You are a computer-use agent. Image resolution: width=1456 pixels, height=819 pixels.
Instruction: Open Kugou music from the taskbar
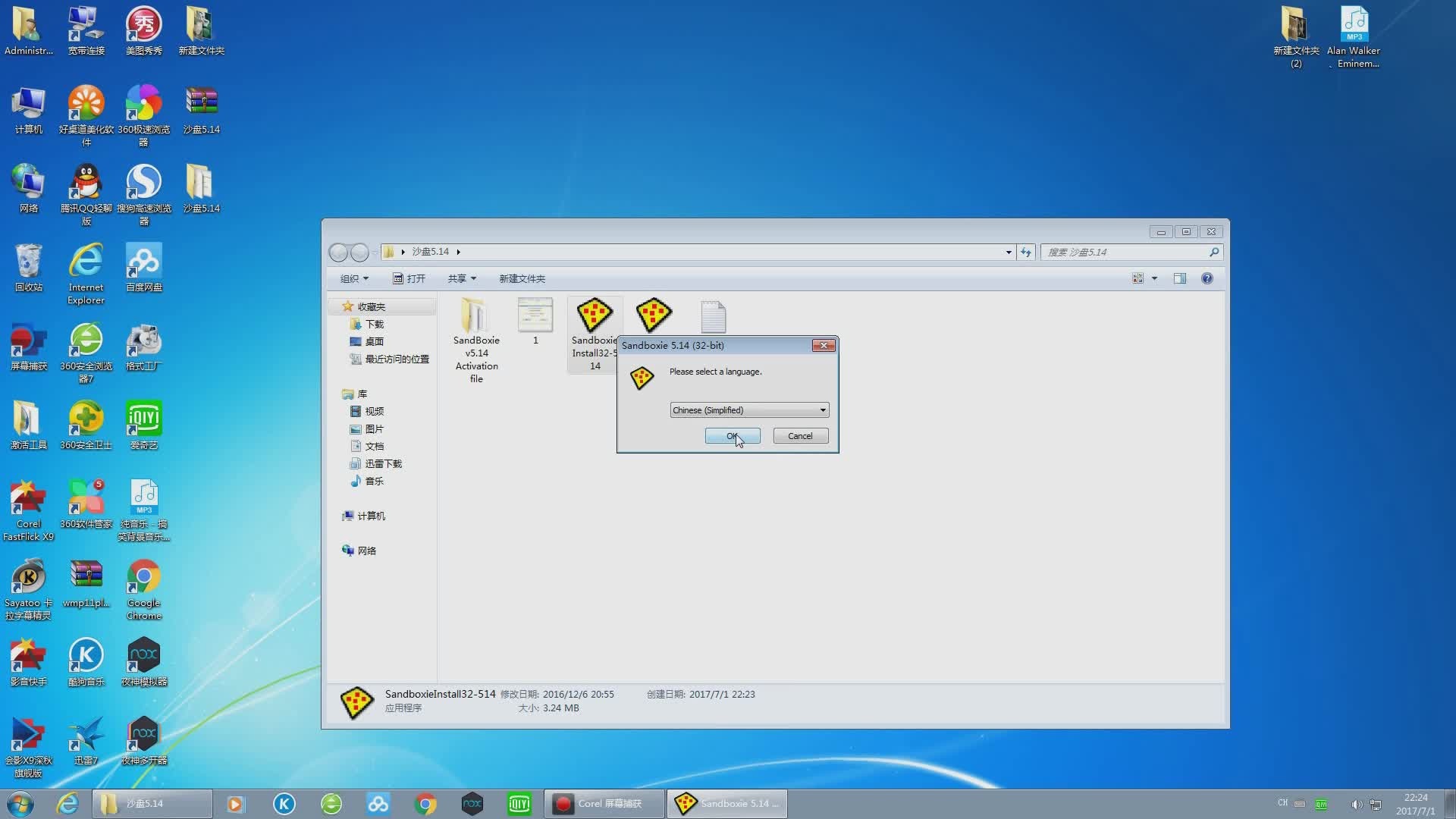coord(284,804)
